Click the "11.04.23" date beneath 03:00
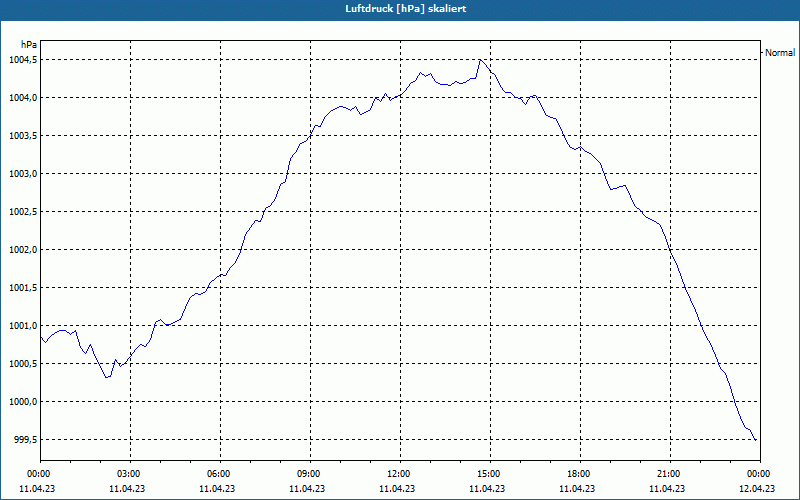This screenshot has height=500, width=800. click(127, 488)
